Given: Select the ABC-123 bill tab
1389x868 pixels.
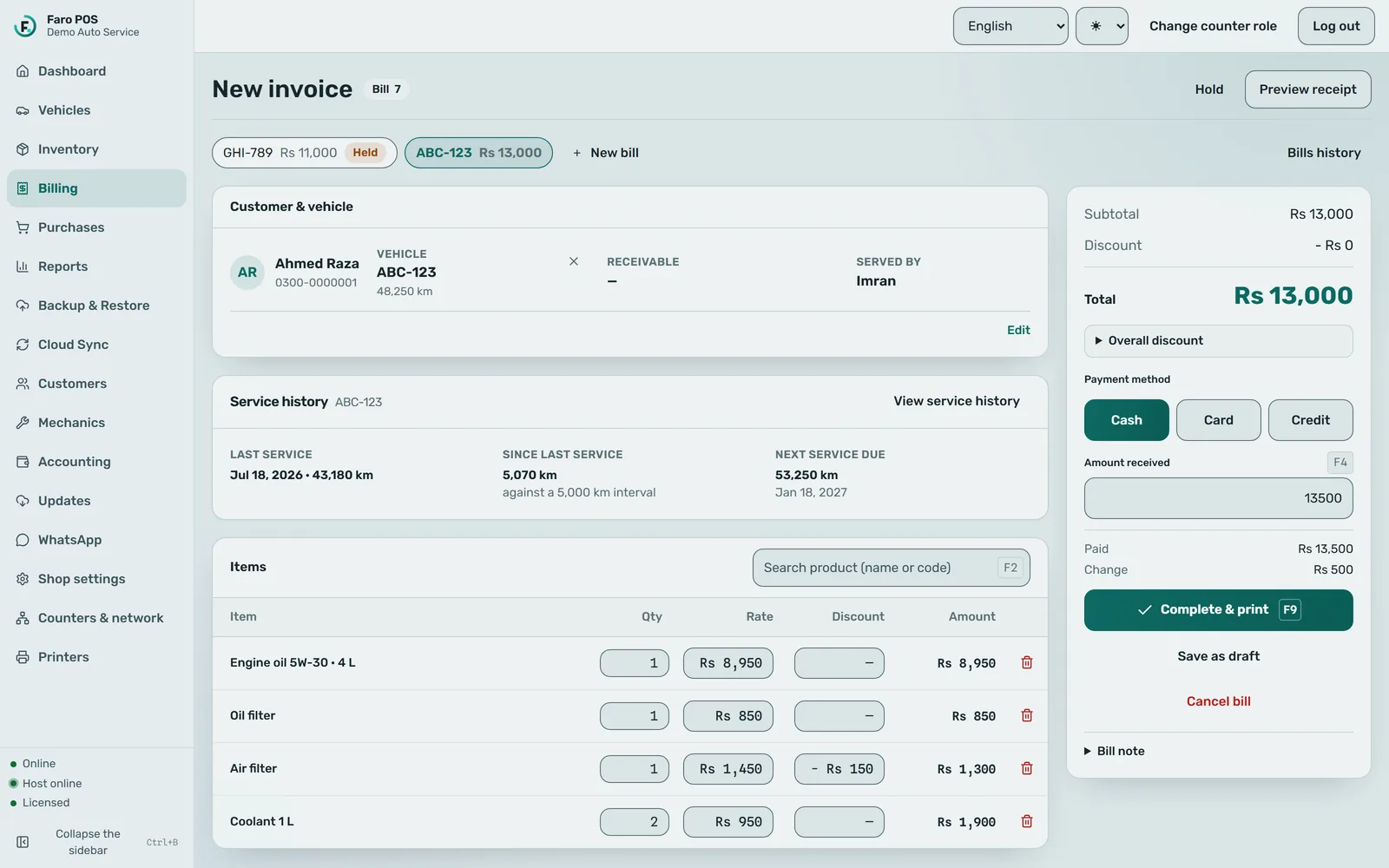Looking at the screenshot, I should [478, 153].
